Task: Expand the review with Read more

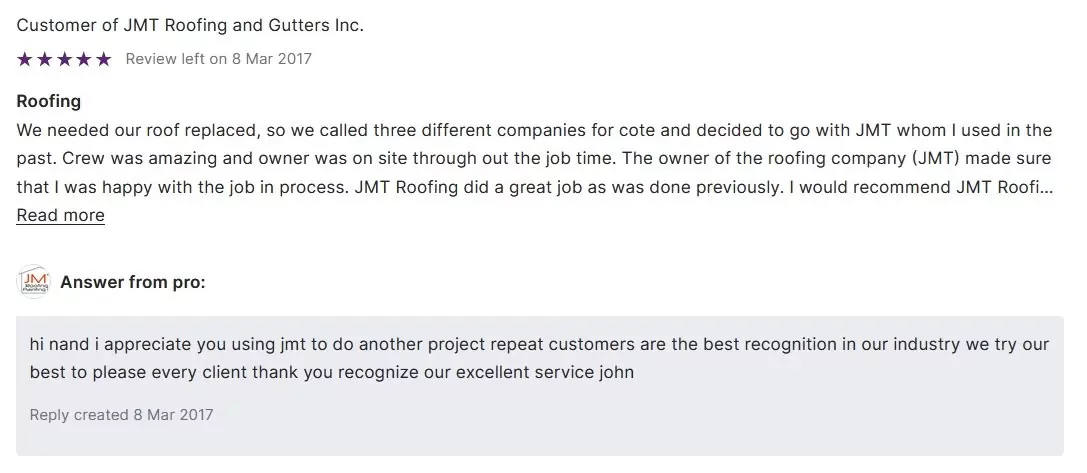Action: pos(60,215)
